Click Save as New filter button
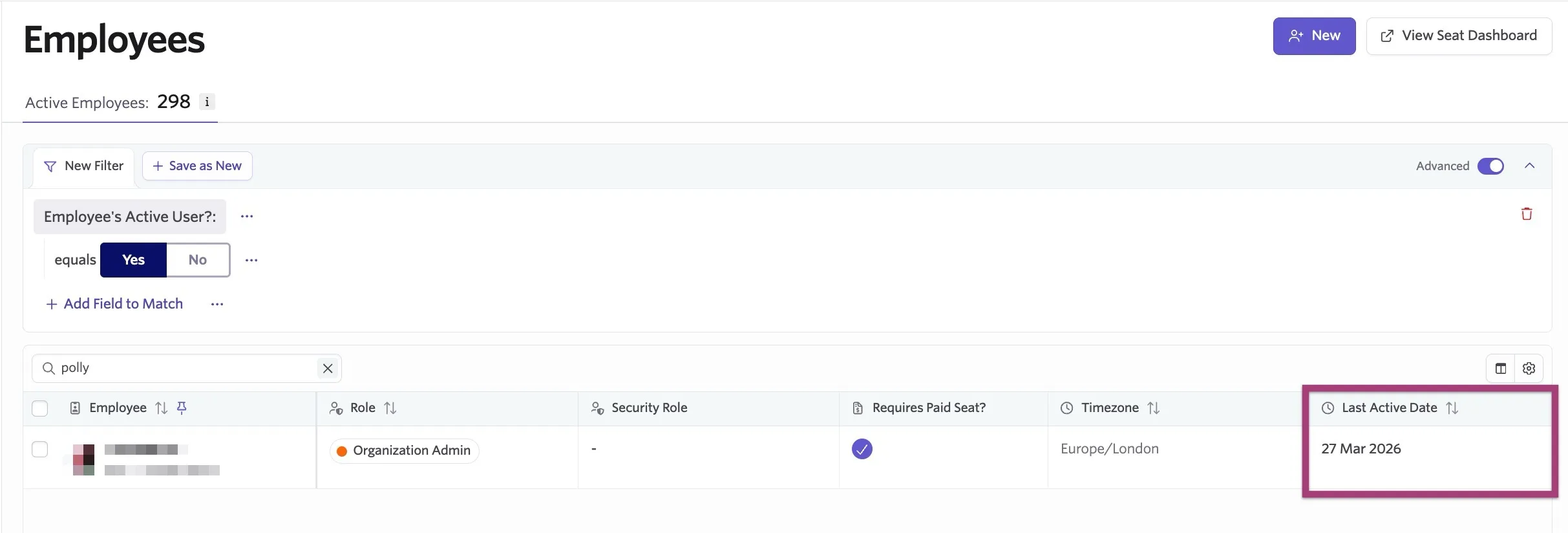The image size is (1568, 533). click(197, 166)
